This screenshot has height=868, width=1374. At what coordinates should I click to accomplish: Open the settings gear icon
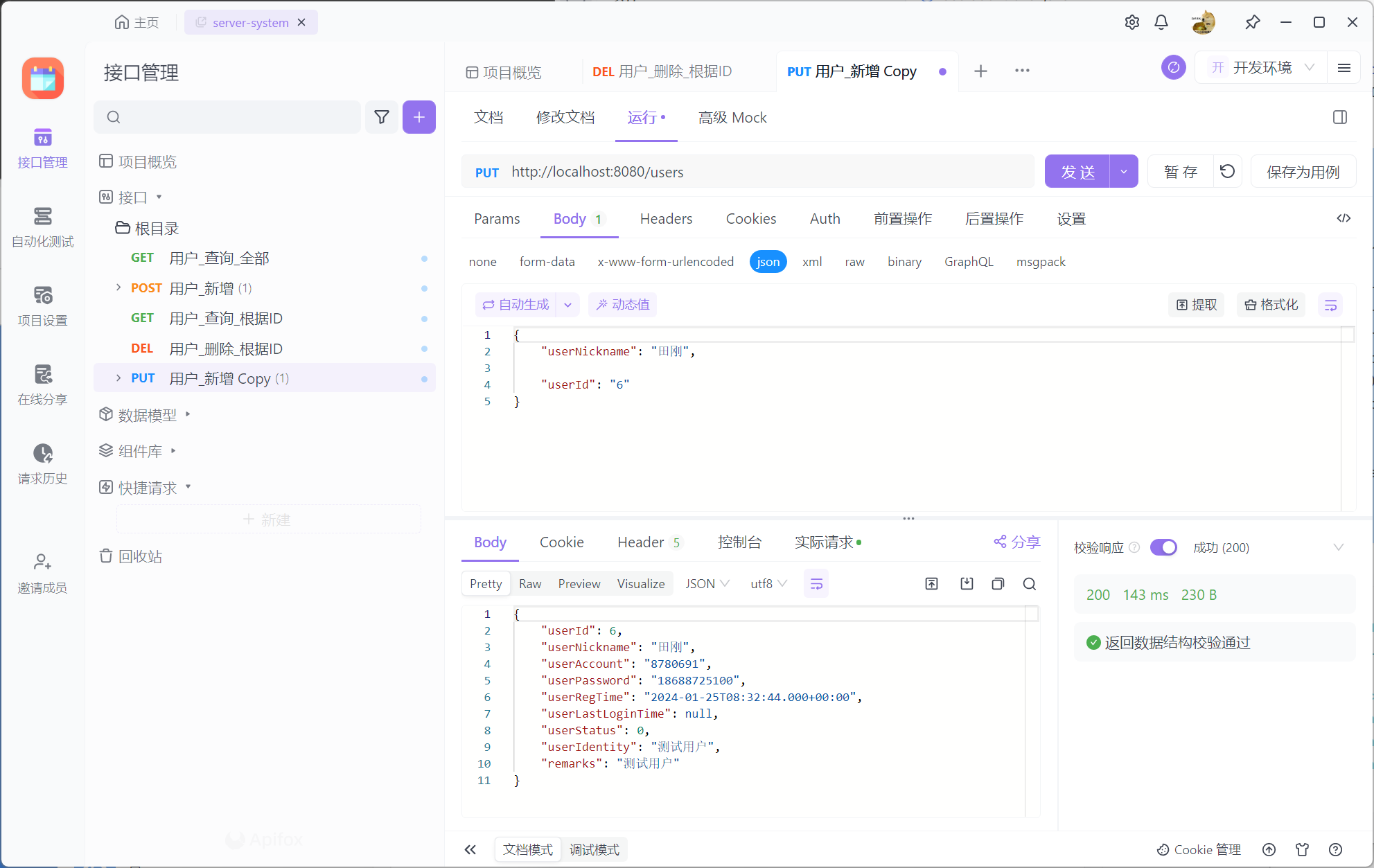point(1131,22)
